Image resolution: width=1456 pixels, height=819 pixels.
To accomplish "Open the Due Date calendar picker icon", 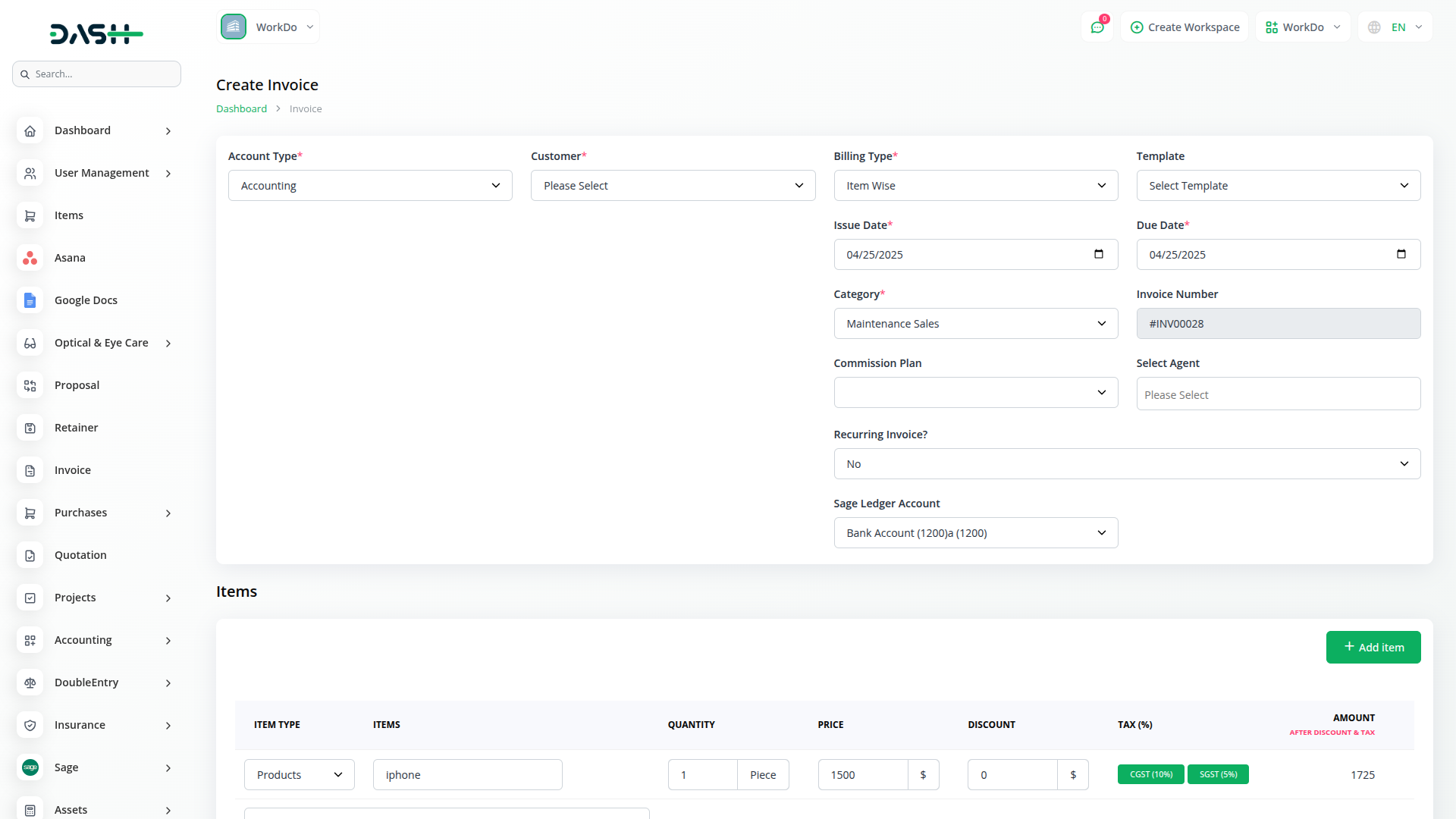I will click(x=1401, y=254).
